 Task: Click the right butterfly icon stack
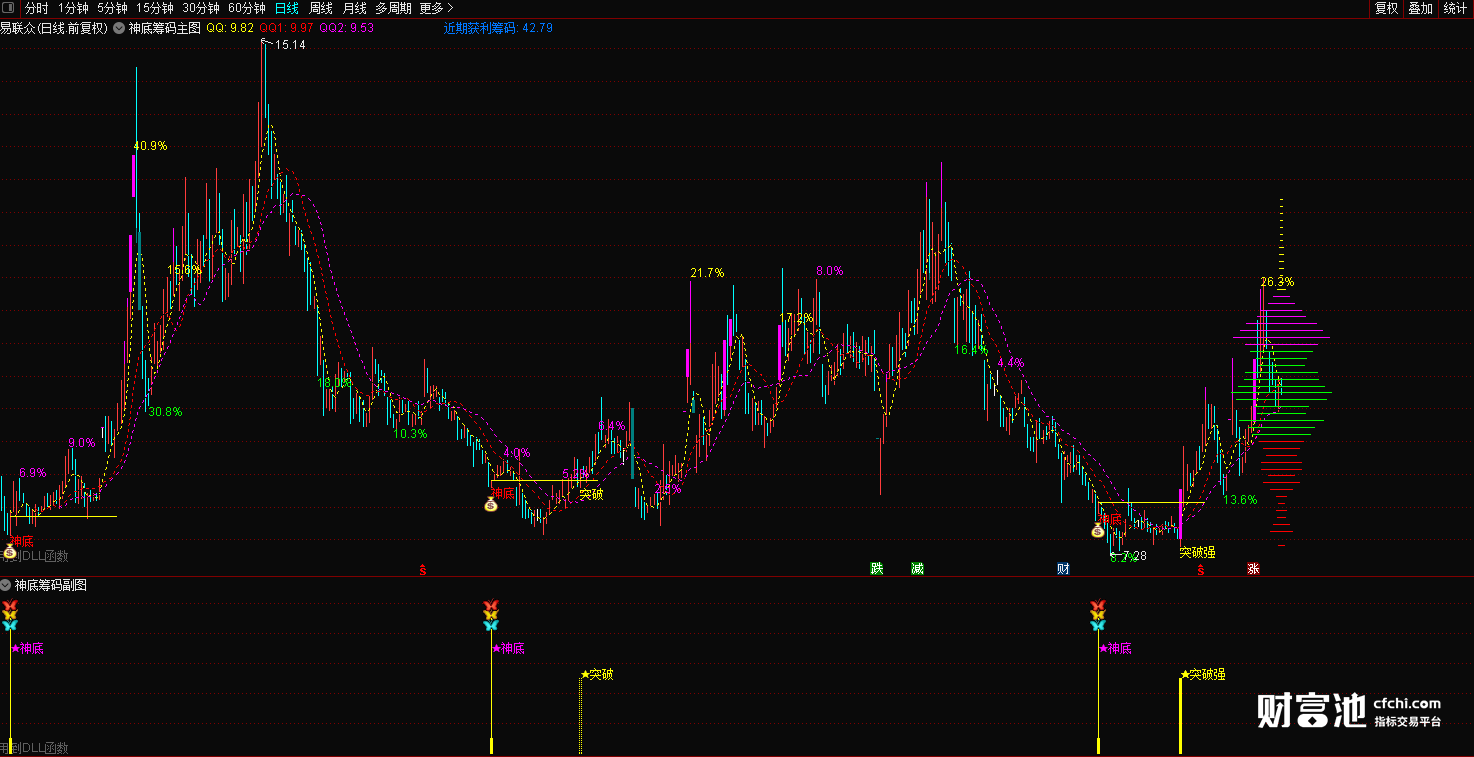pyautogui.click(x=1098, y=615)
